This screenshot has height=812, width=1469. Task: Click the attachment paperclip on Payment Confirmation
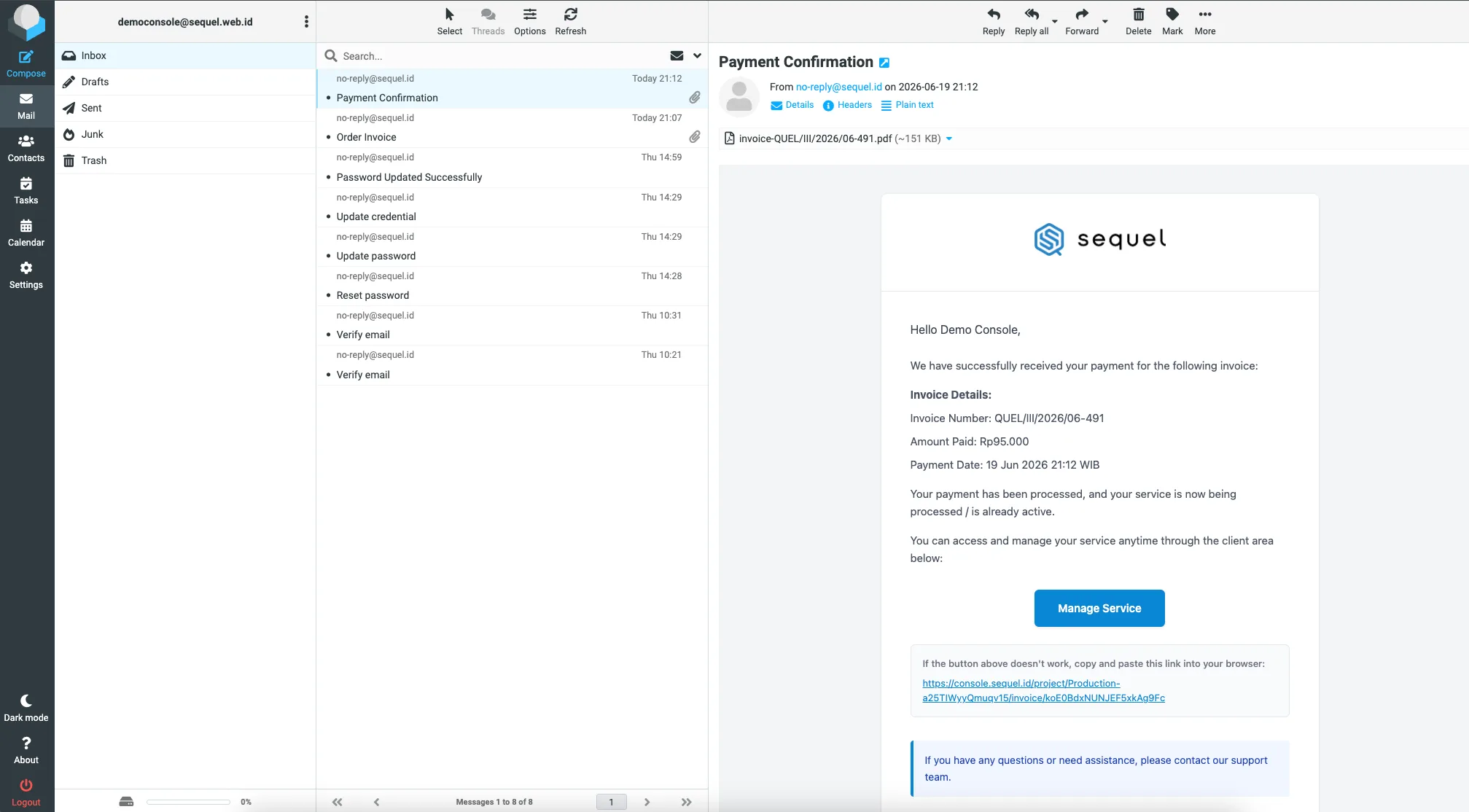pos(695,98)
